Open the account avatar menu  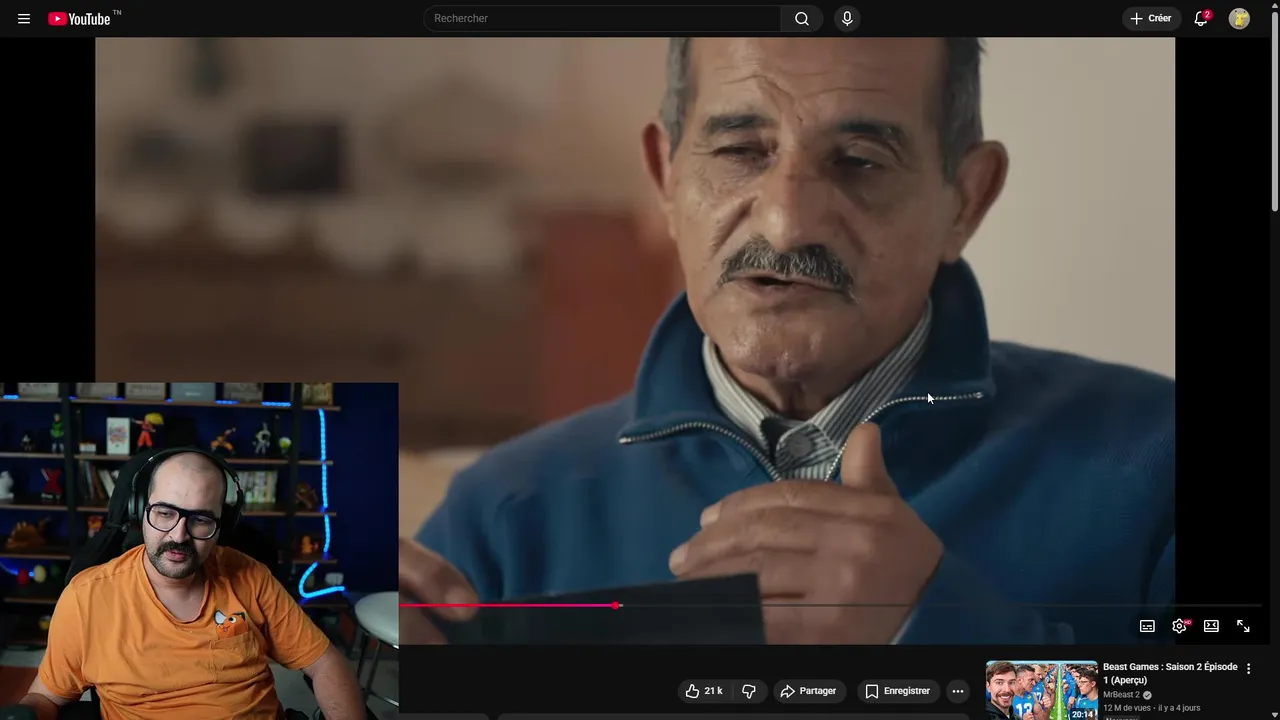(1239, 18)
